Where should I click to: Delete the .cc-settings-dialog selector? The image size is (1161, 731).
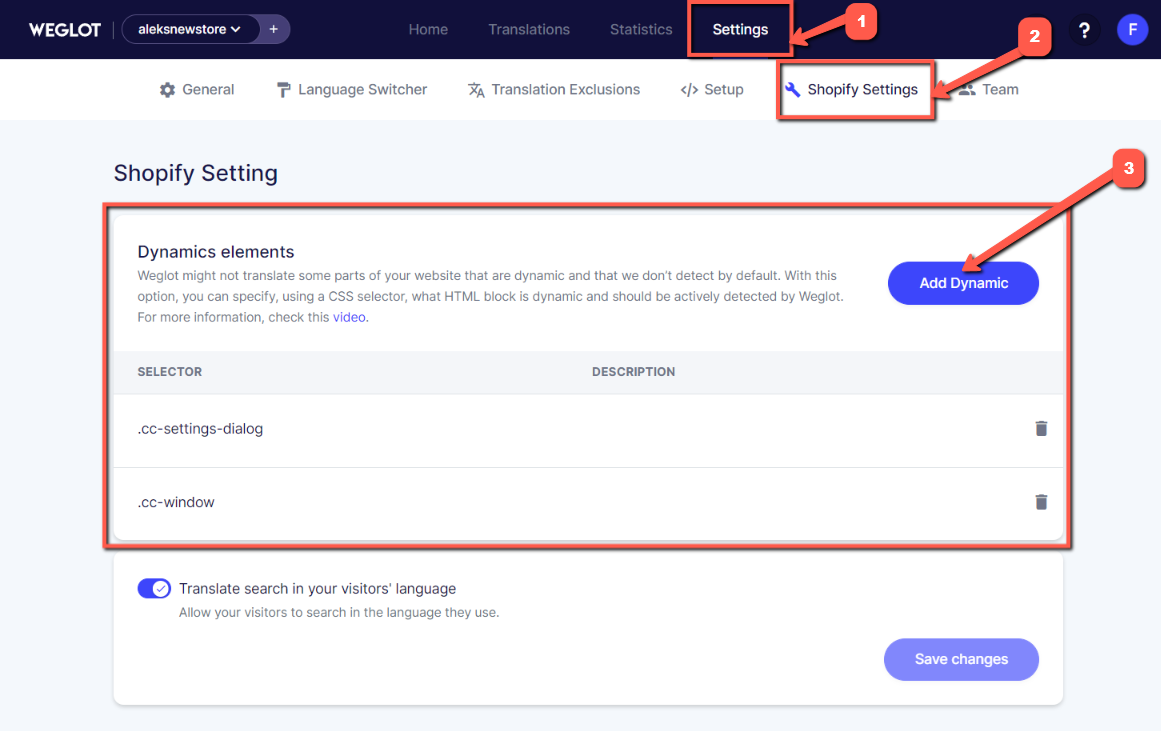point(1041,428)
